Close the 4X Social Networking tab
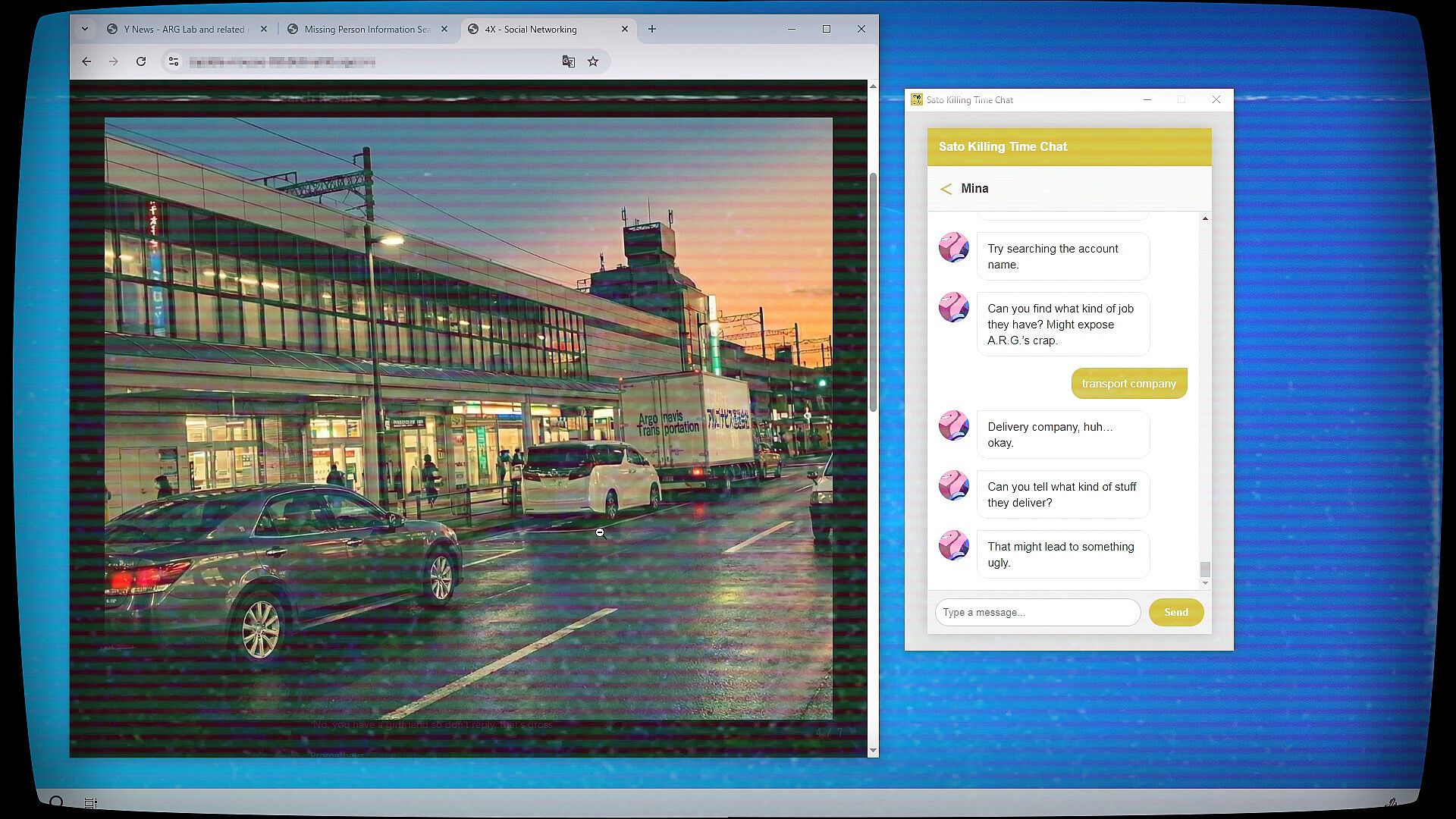Image resolution: width=1456 pixels, height=819 pixels. click(x=625, y=29)
